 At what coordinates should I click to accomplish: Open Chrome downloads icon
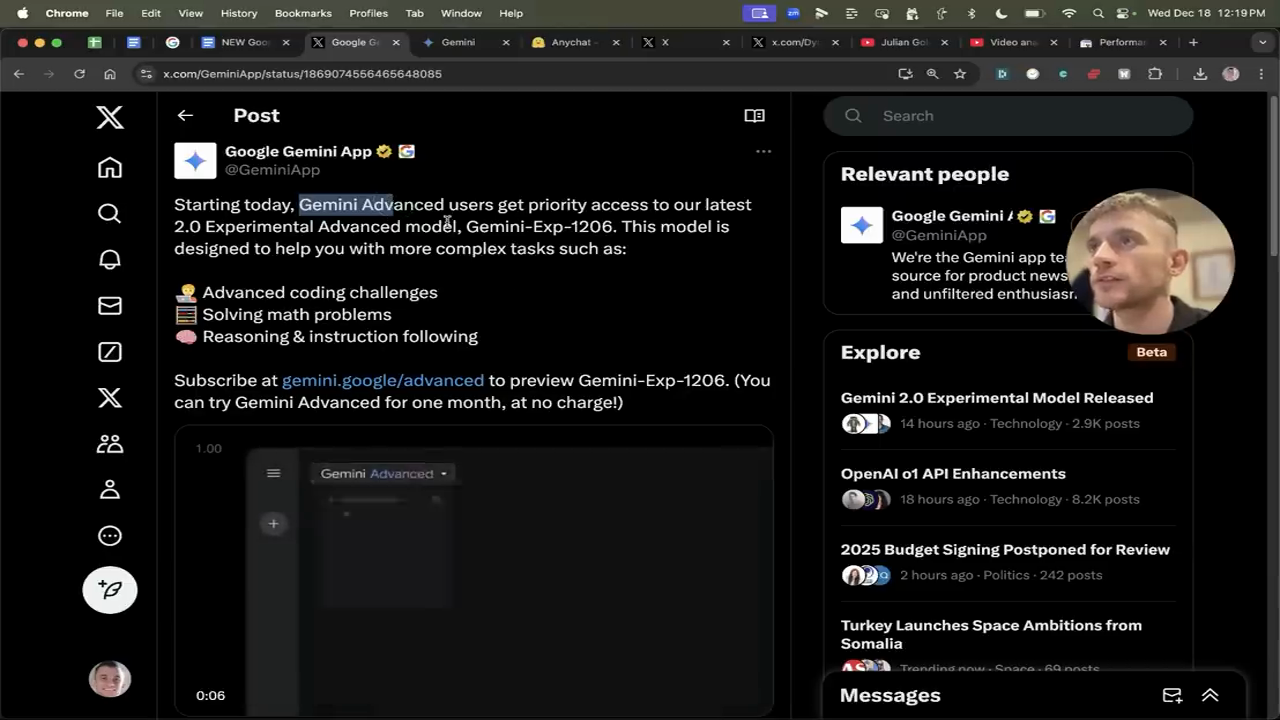coord(1200,73)
